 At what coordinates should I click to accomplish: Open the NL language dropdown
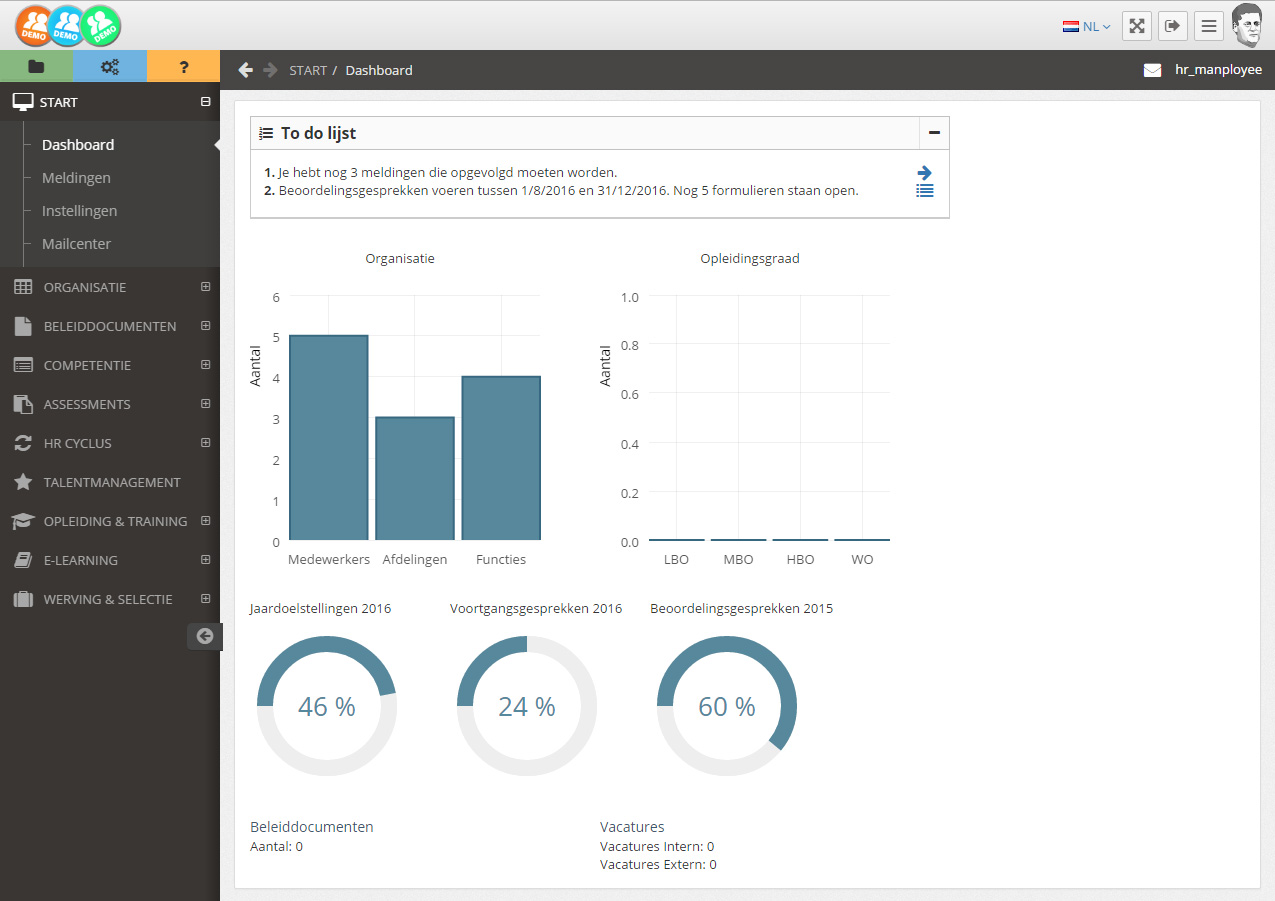pos(1087,27)
